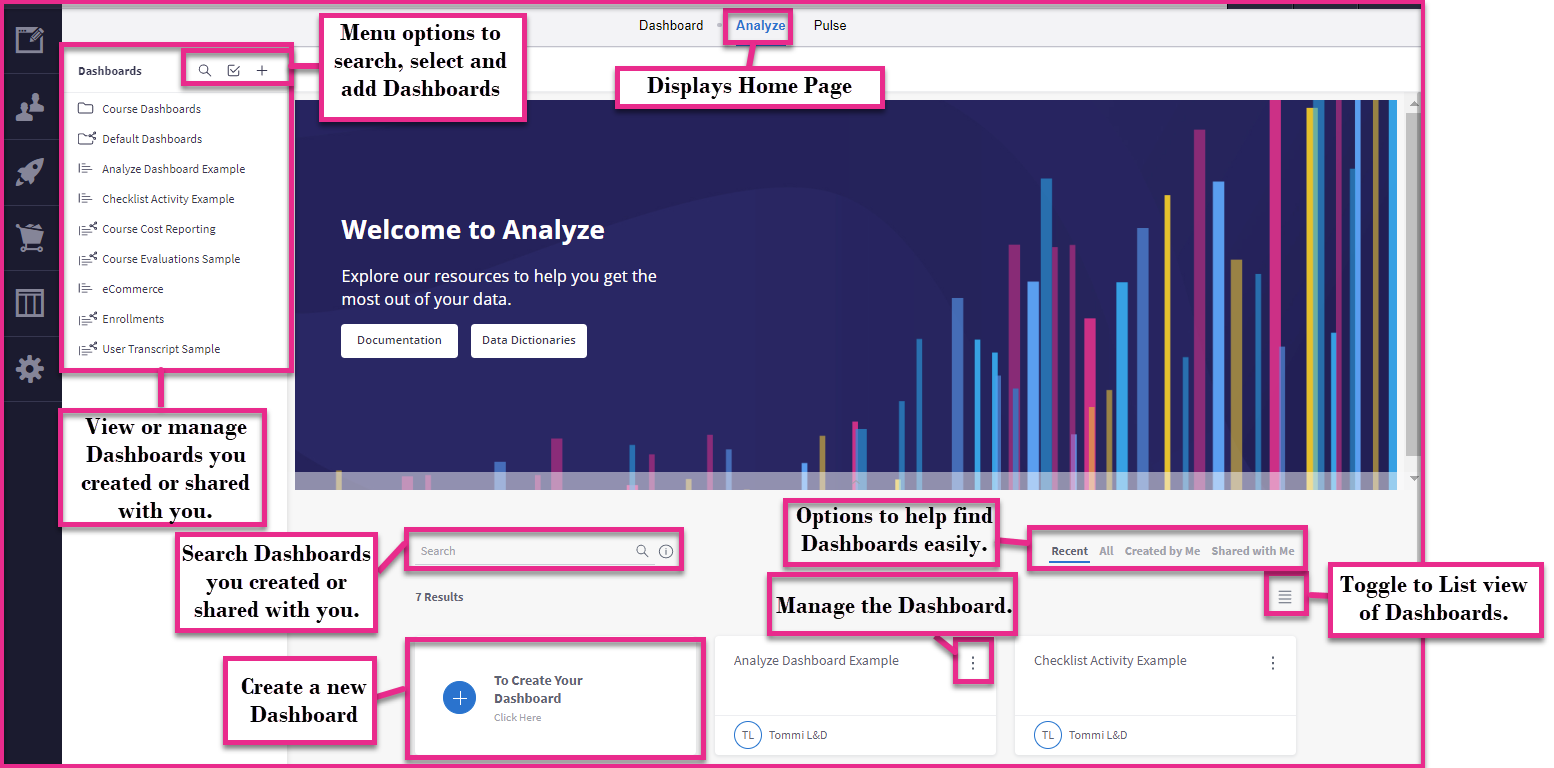Open the shopping cart sidebar icon
Image resolution: width=1554 pixels, height=768 pixels.
click(30, 237)
